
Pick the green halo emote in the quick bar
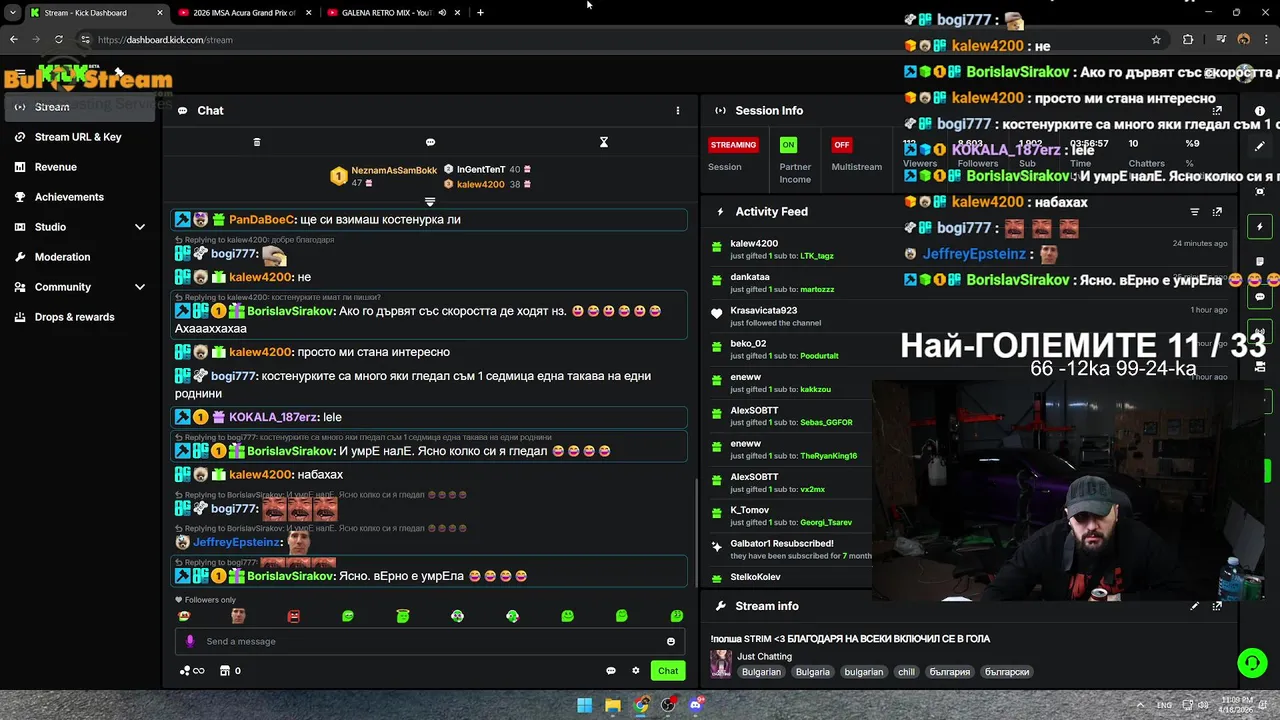[403, 616]
